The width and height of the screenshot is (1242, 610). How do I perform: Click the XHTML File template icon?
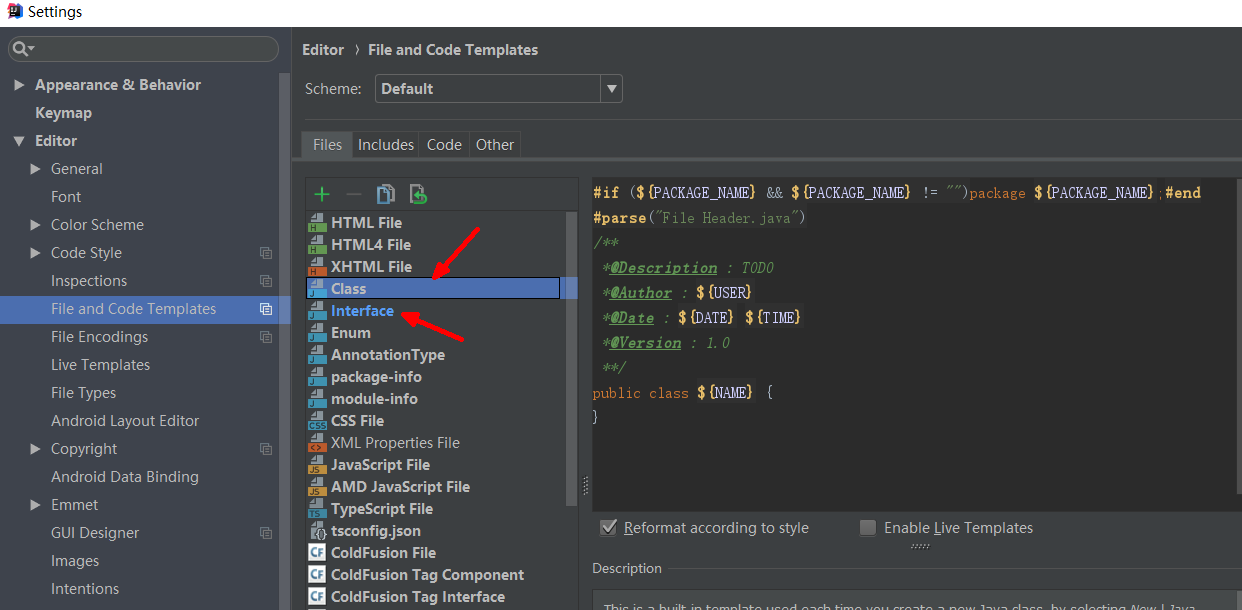(317, 267)
